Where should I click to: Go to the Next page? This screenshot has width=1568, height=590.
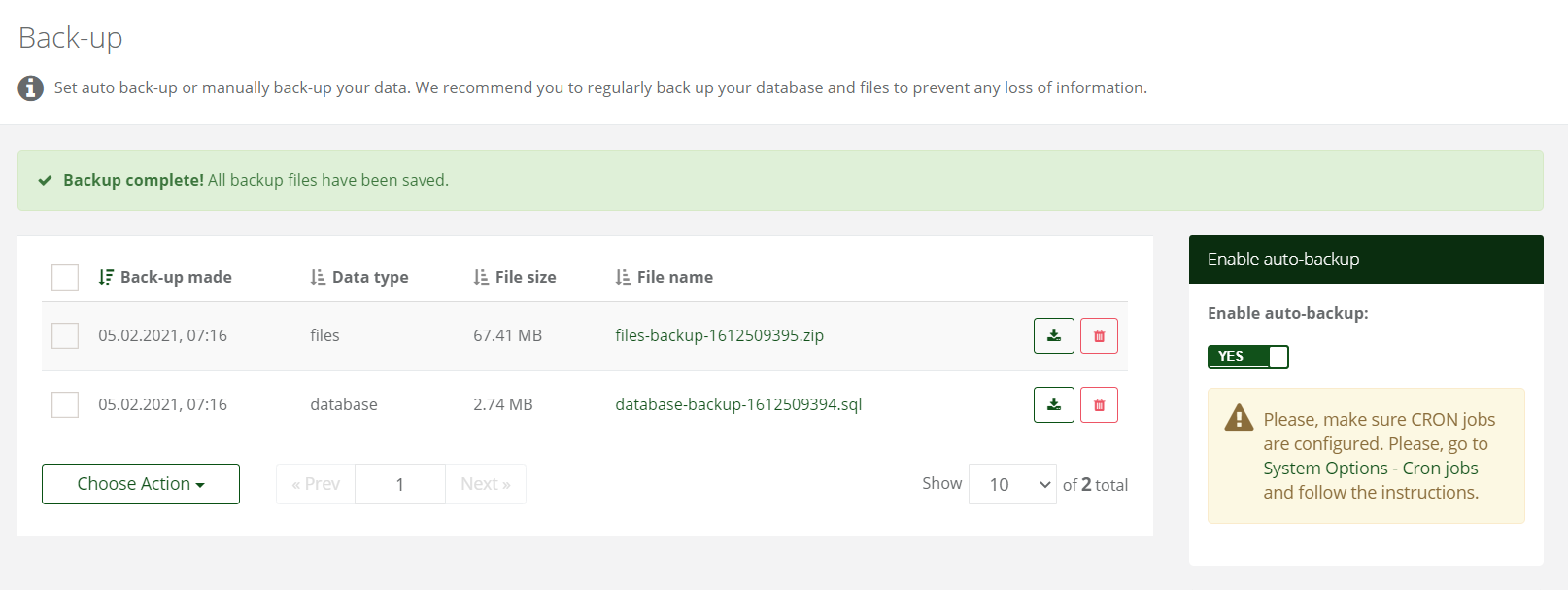[486, 484]
